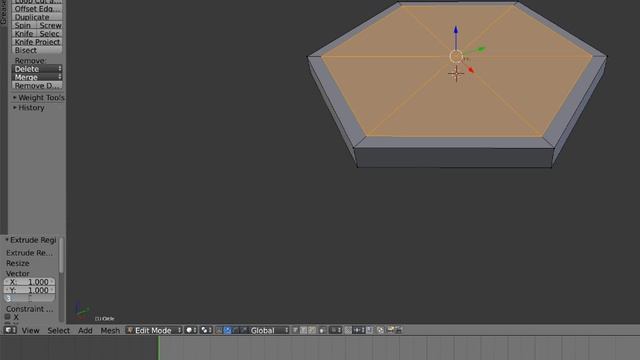Image resolution: width=640 pixels, height=360 pixels.
Task: Collapse the Extrude Region operator panel
Action: (x=31, y=240)
